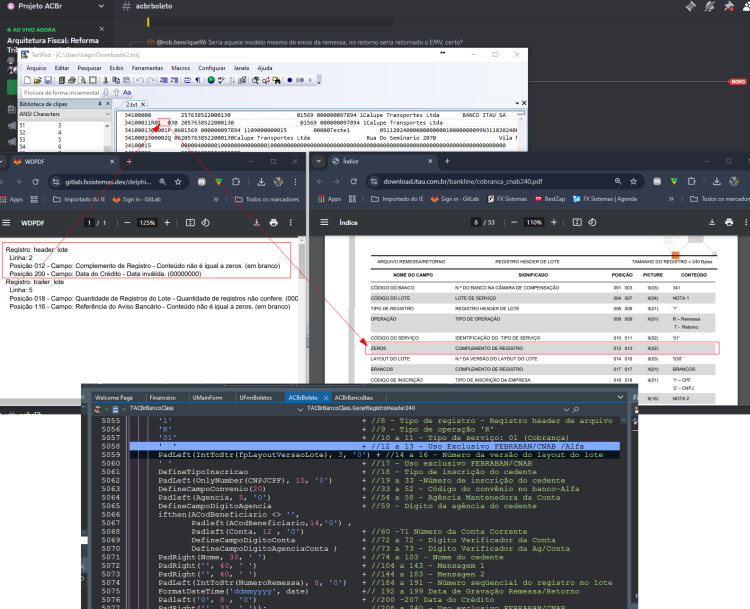Viewport: 750px width, 609px height.
Task: Open TextPad document list dropdown arrow
Action: point(517,103)
